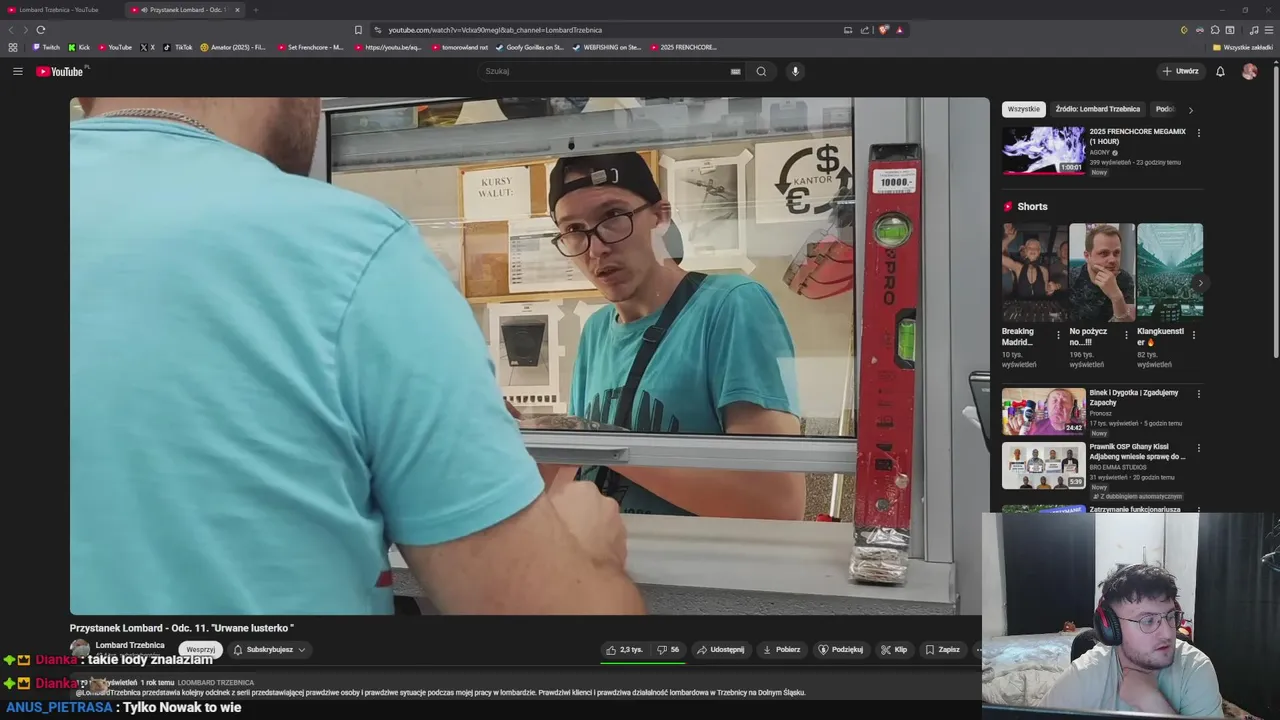Viewport: 1280px width, 720px height.
Task: Go to the YouTube home logo
Action: point(61,71)
